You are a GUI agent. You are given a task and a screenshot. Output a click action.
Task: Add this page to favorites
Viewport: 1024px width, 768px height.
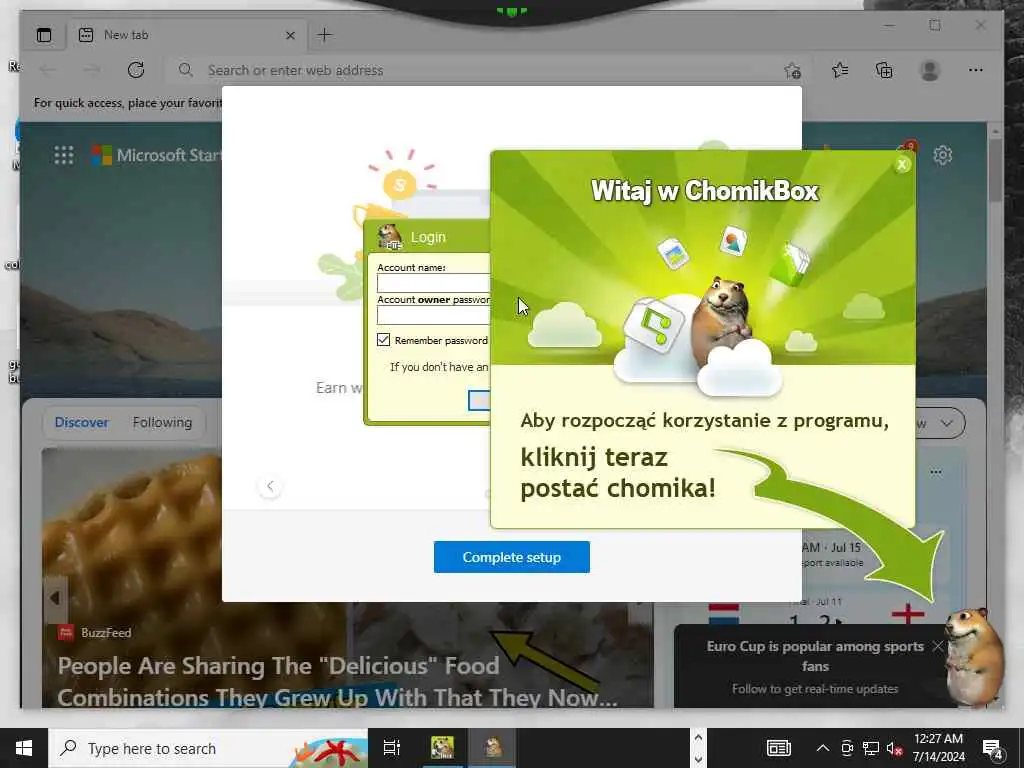tap(792, 71)
